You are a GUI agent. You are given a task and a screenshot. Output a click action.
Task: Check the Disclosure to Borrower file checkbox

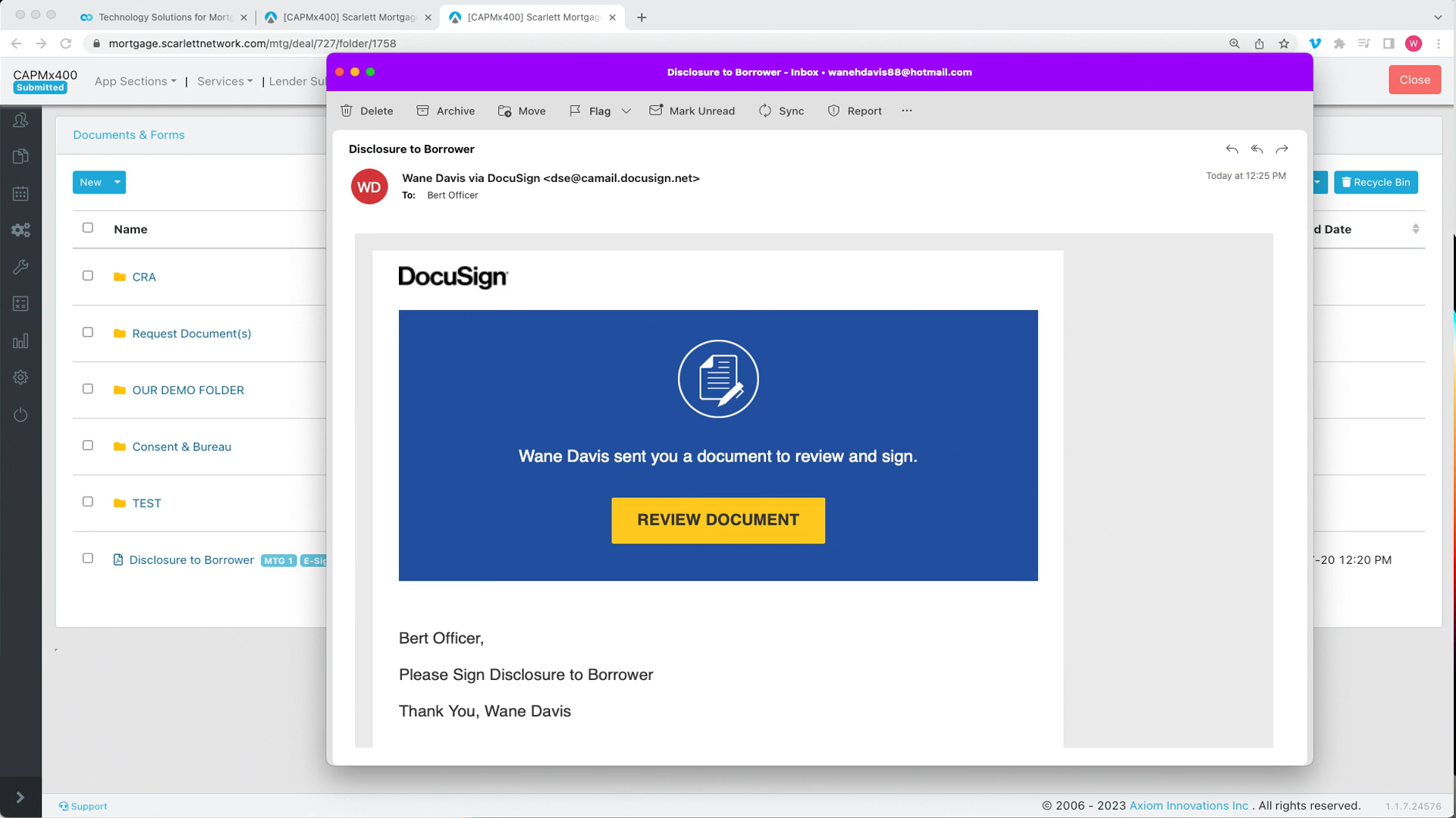(x=88, y=559)
